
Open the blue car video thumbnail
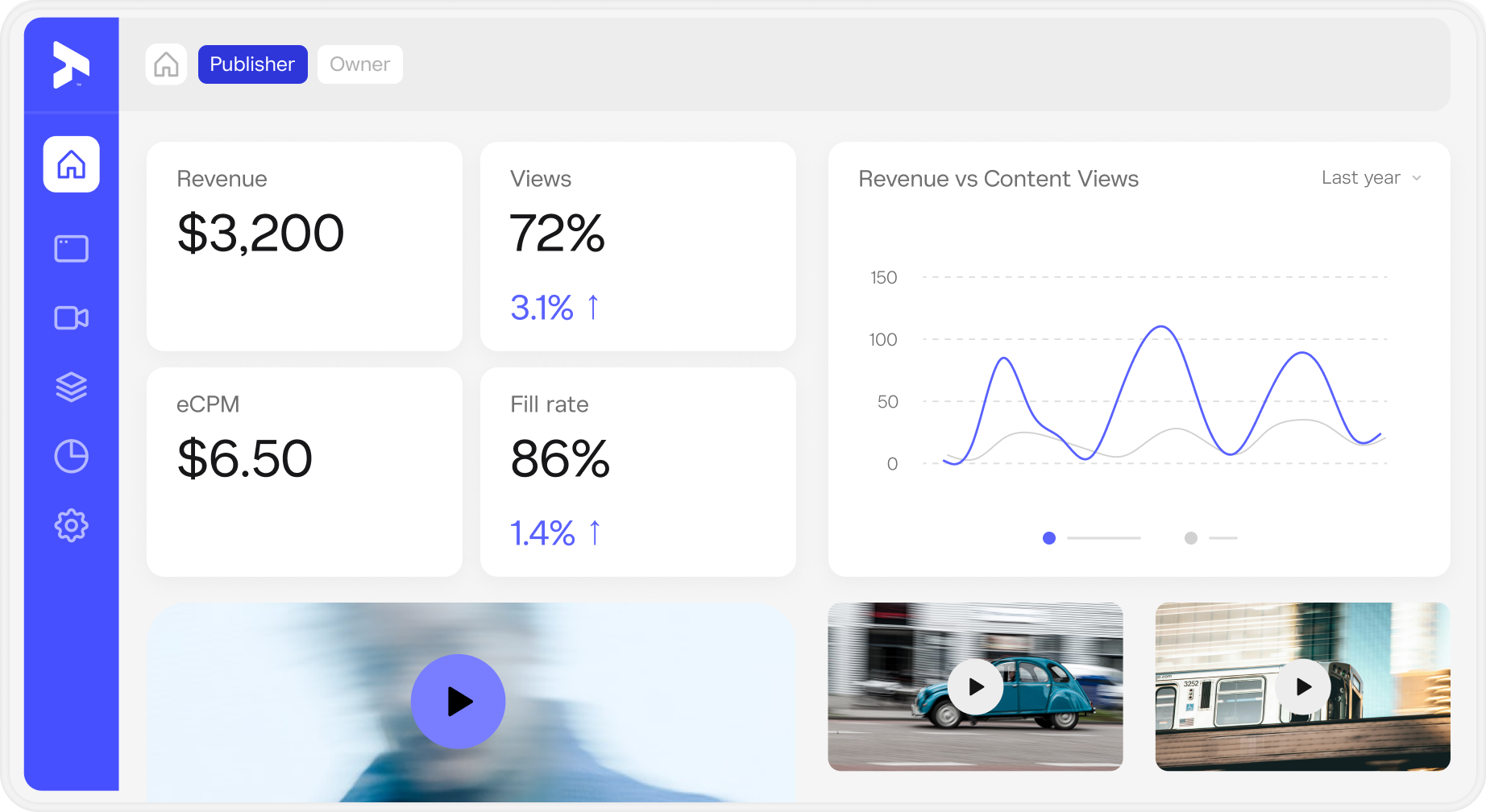975,686
